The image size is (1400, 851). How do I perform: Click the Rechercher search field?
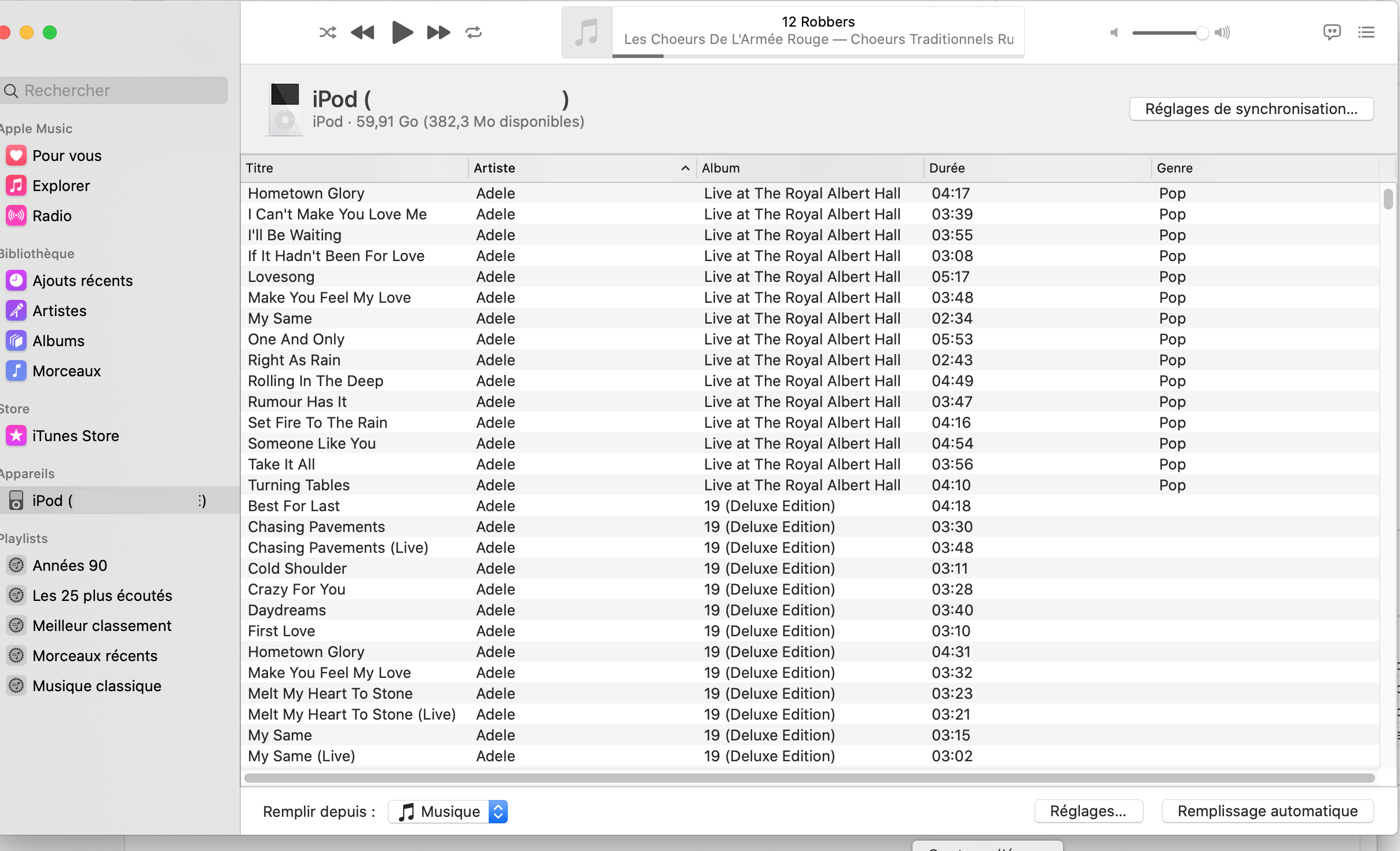pyautogui.click(x=116, y=90)
